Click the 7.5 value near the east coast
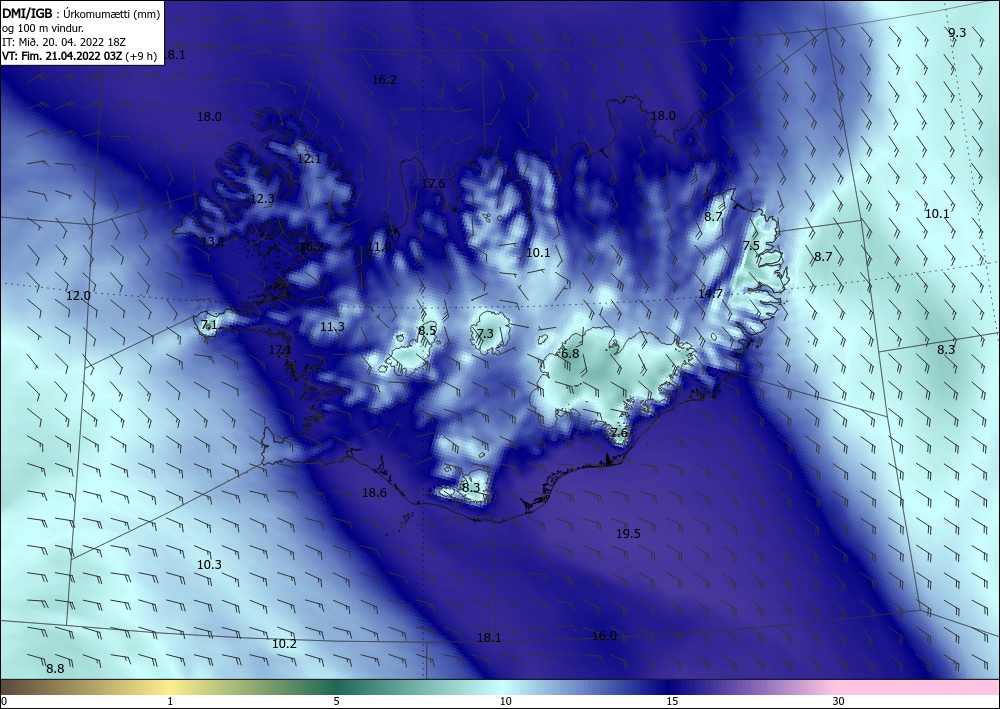 751,245
